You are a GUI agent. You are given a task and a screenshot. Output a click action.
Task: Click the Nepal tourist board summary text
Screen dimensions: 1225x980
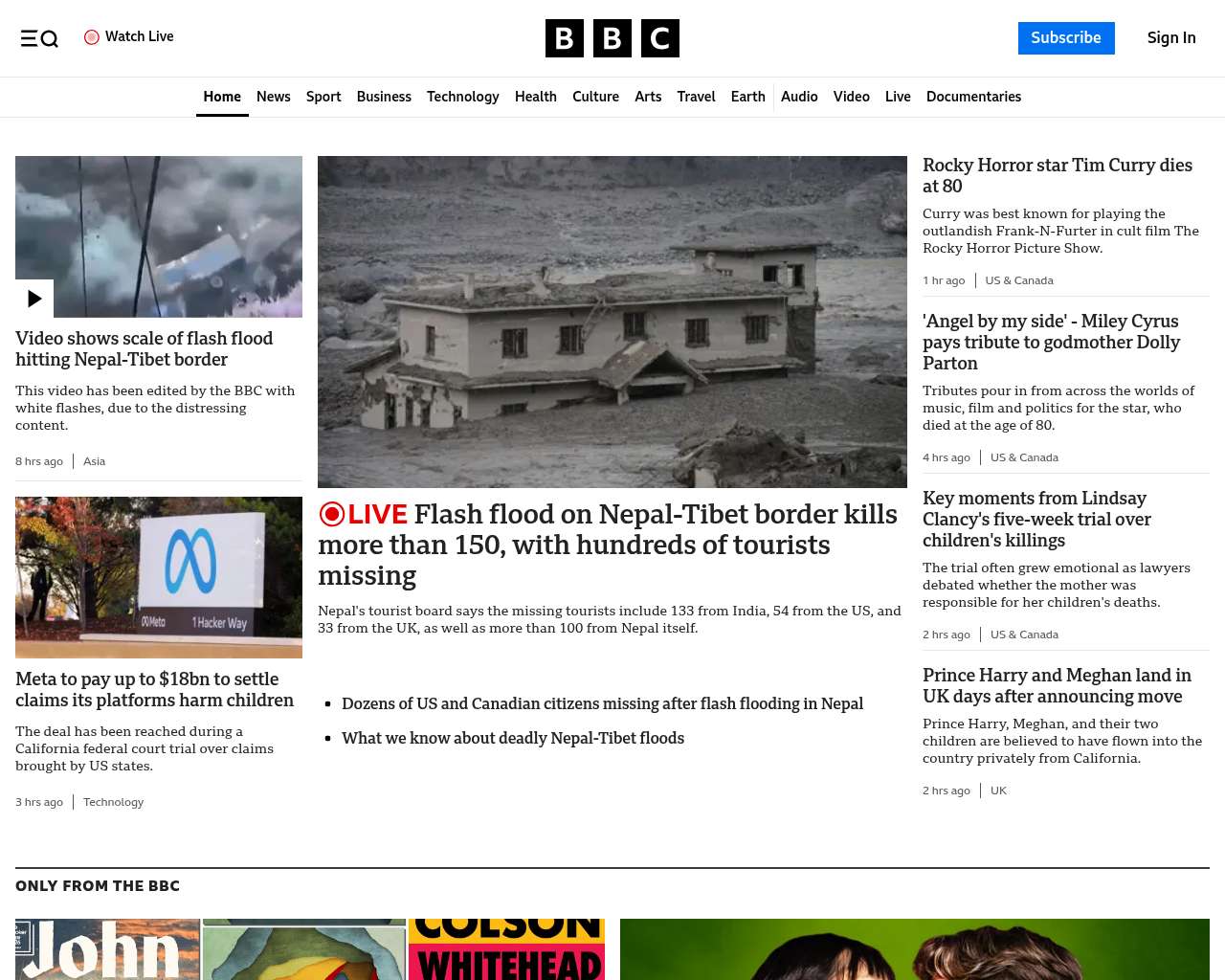[x=610, y=619]
